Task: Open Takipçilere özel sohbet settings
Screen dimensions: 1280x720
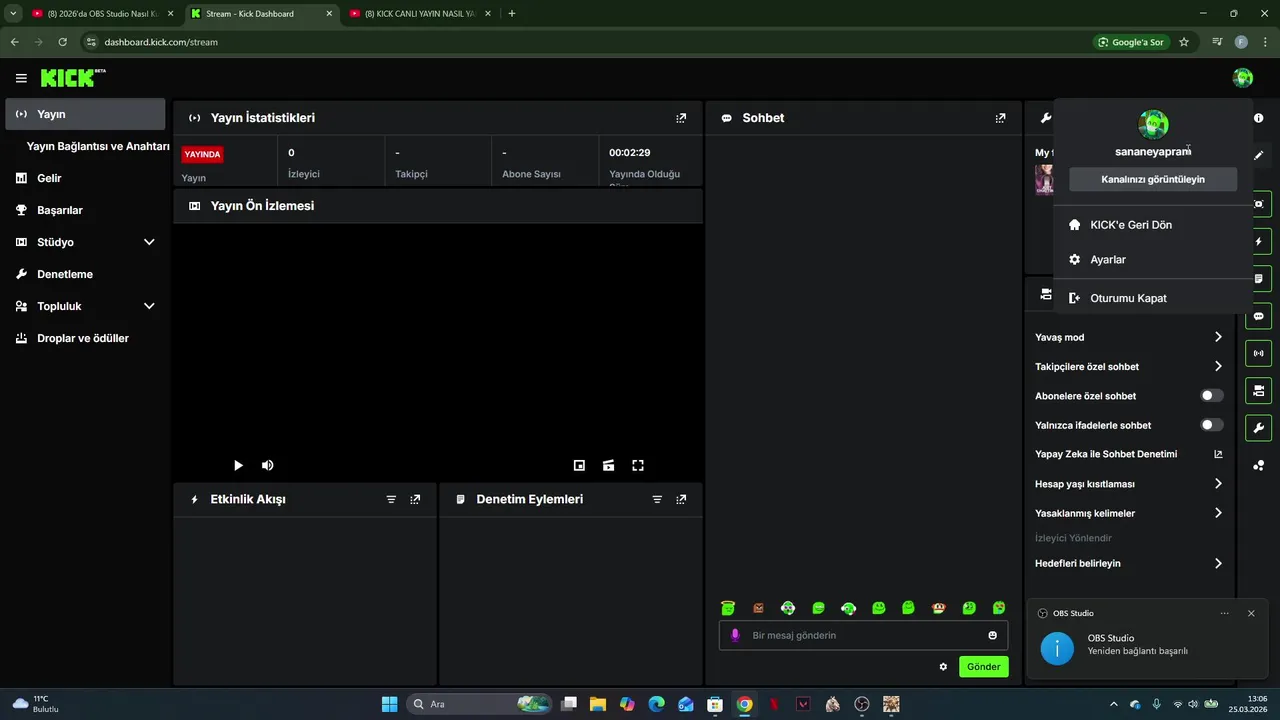Action: pyautogui.click(x=1129, y=367)
